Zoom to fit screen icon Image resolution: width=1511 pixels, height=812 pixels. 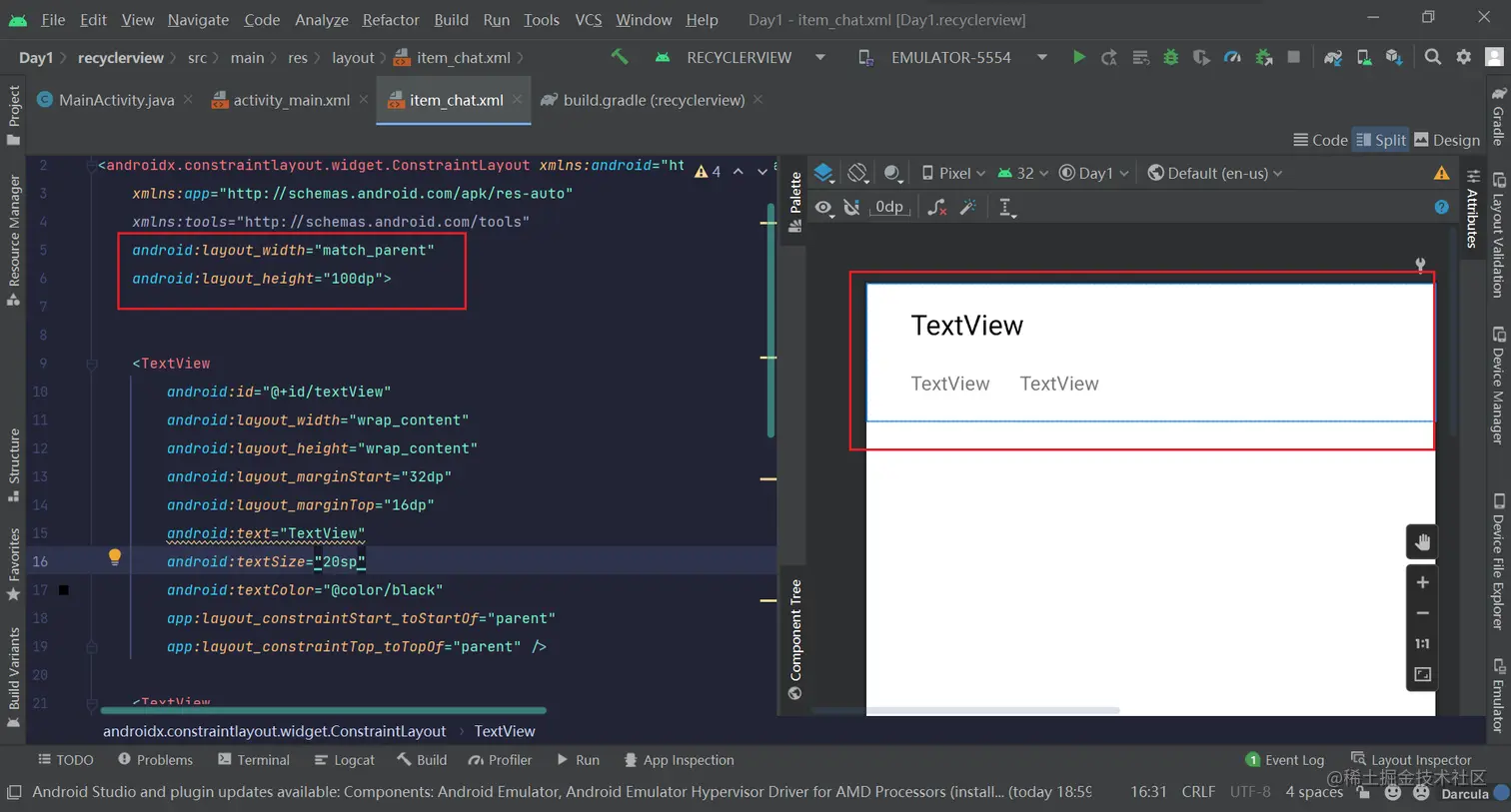click(1422, 675)
